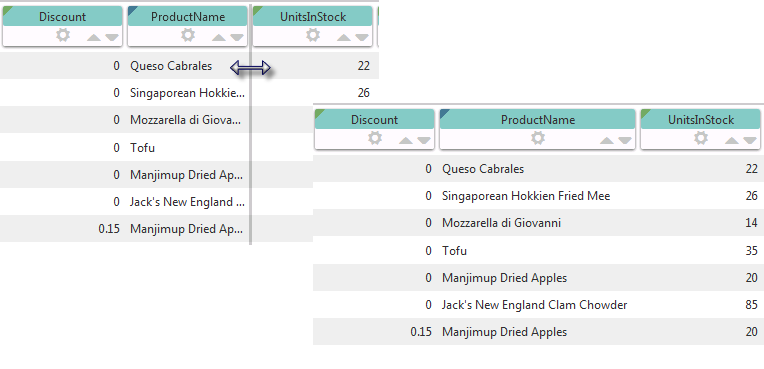Select UnitsInStock header in truncated-names grid
The width and height of the screenshot is (764, 369).
[x=313, y=17]
